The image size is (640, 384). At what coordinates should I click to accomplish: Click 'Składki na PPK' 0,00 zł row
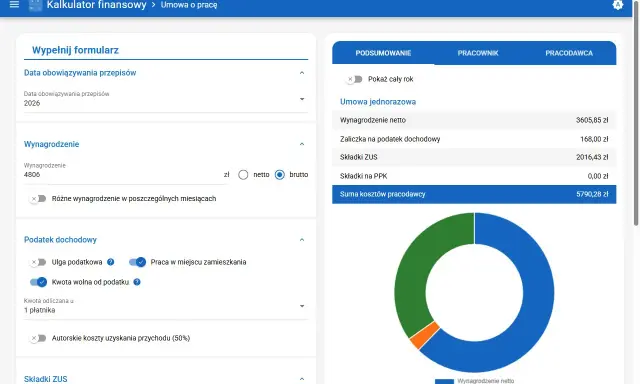474,176
